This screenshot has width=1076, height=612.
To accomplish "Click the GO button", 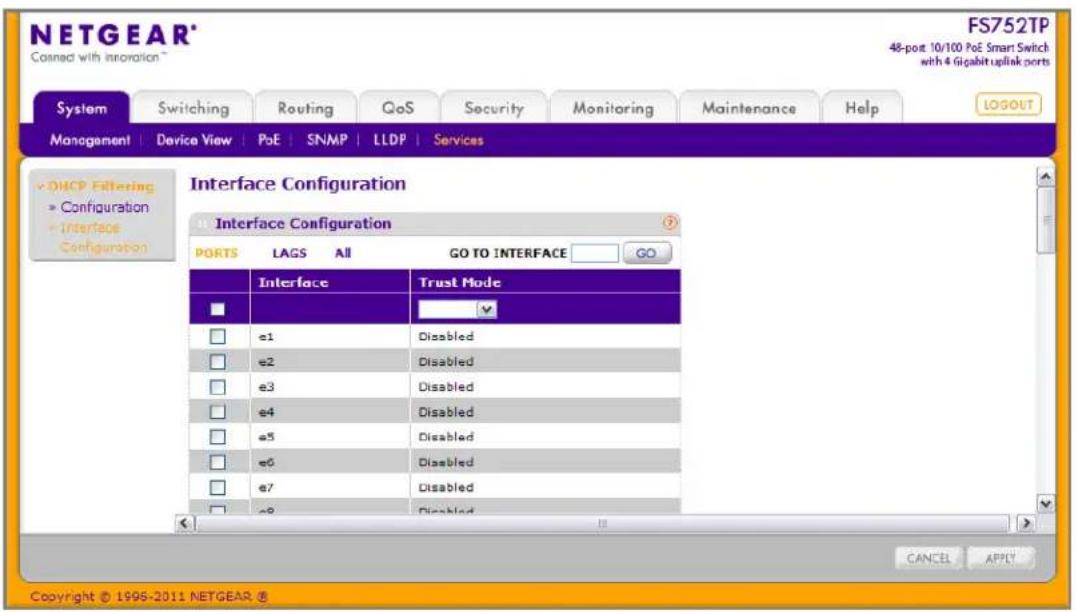I will tap(646, 253).
